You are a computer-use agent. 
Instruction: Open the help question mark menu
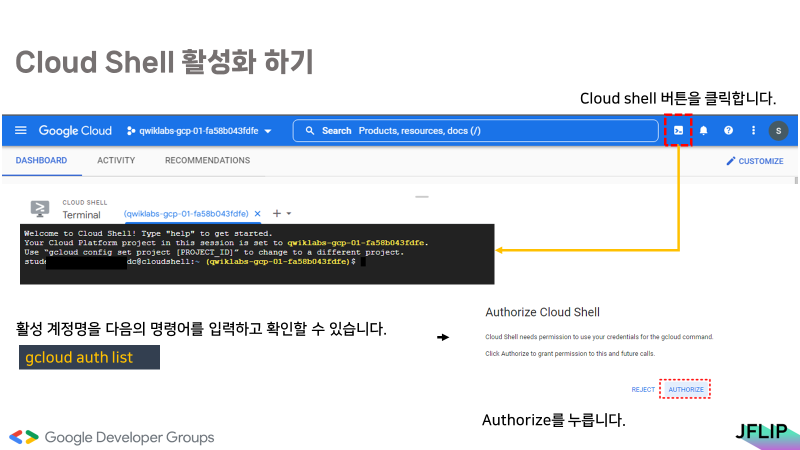729,131
